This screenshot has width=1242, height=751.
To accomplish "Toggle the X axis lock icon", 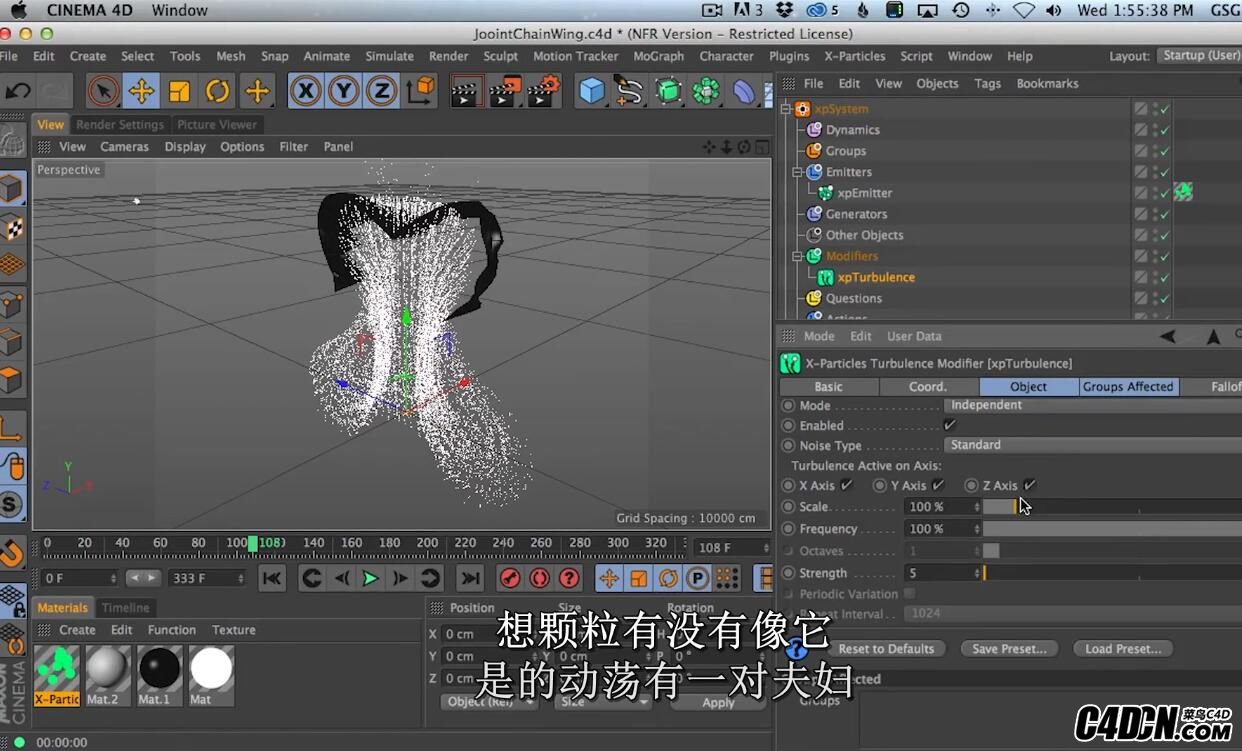I will pyautogui.click(x=305, y=92).
